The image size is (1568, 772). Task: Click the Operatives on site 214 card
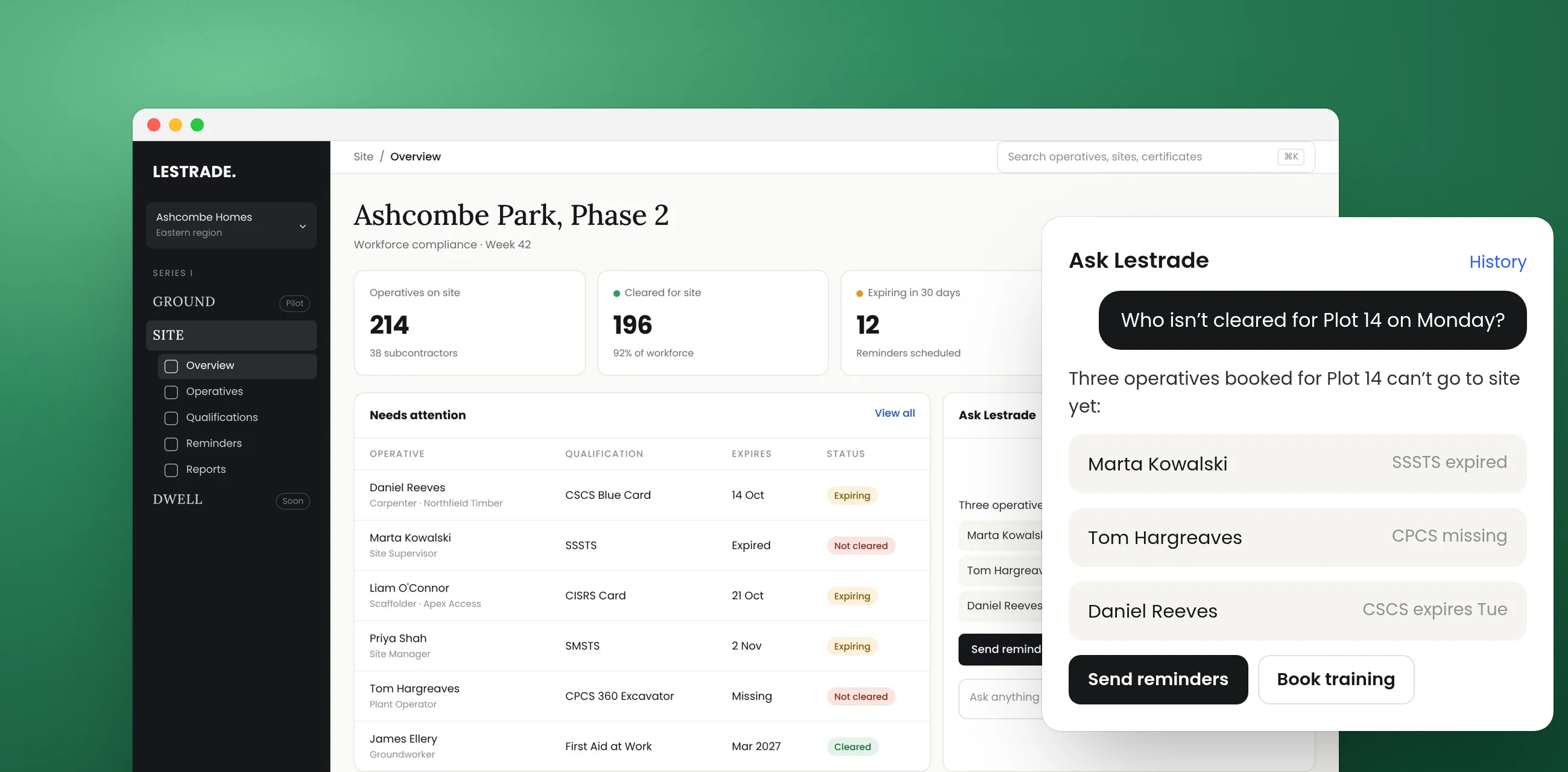tap(469, 323)
